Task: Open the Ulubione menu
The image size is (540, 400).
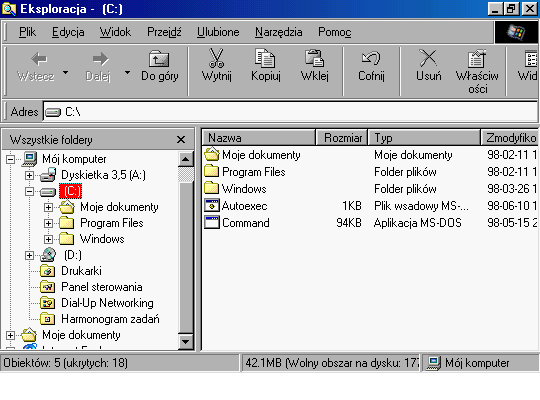Action: pos(218,32)
